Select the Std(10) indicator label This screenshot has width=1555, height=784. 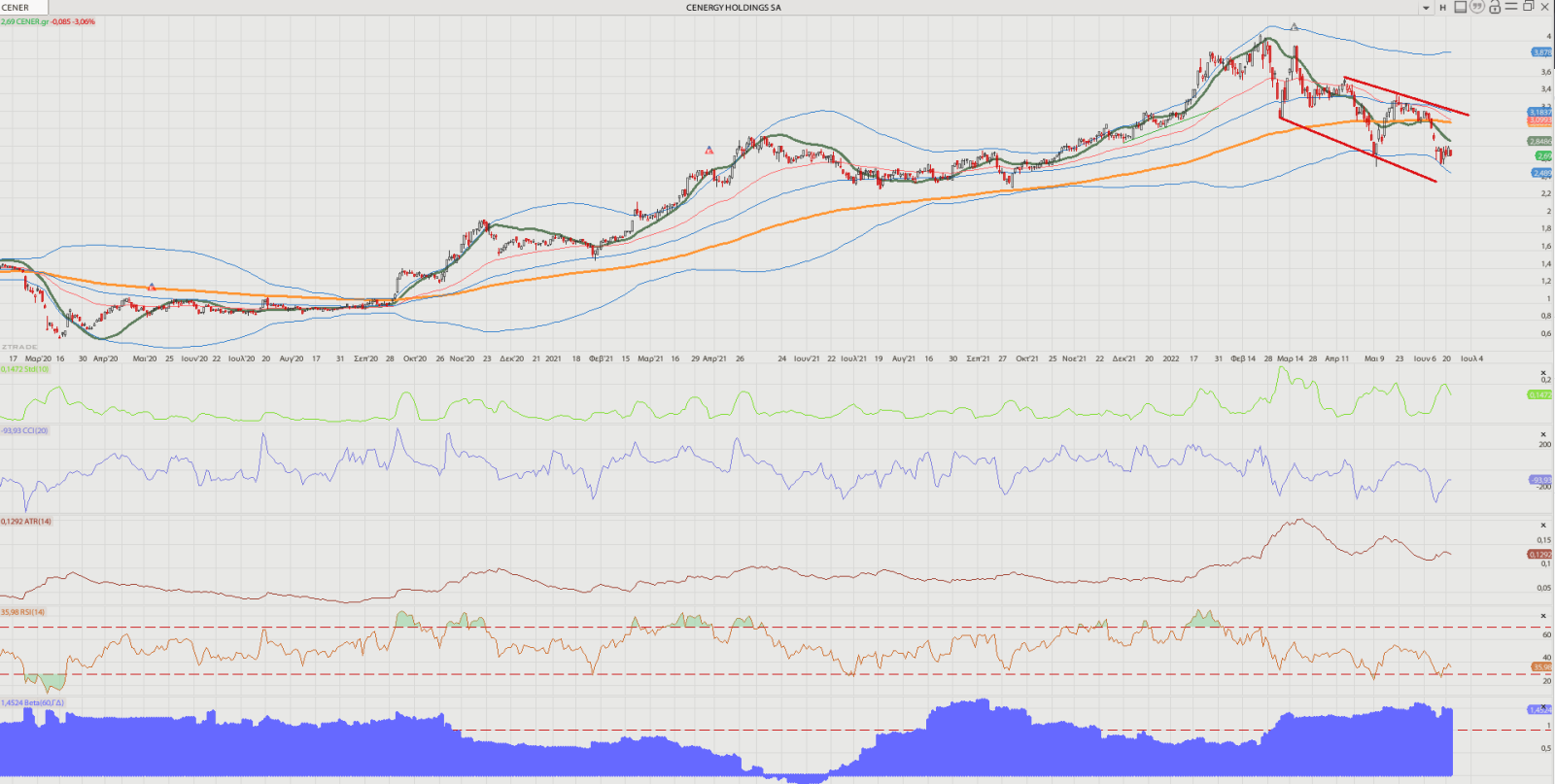click(24, 369)
